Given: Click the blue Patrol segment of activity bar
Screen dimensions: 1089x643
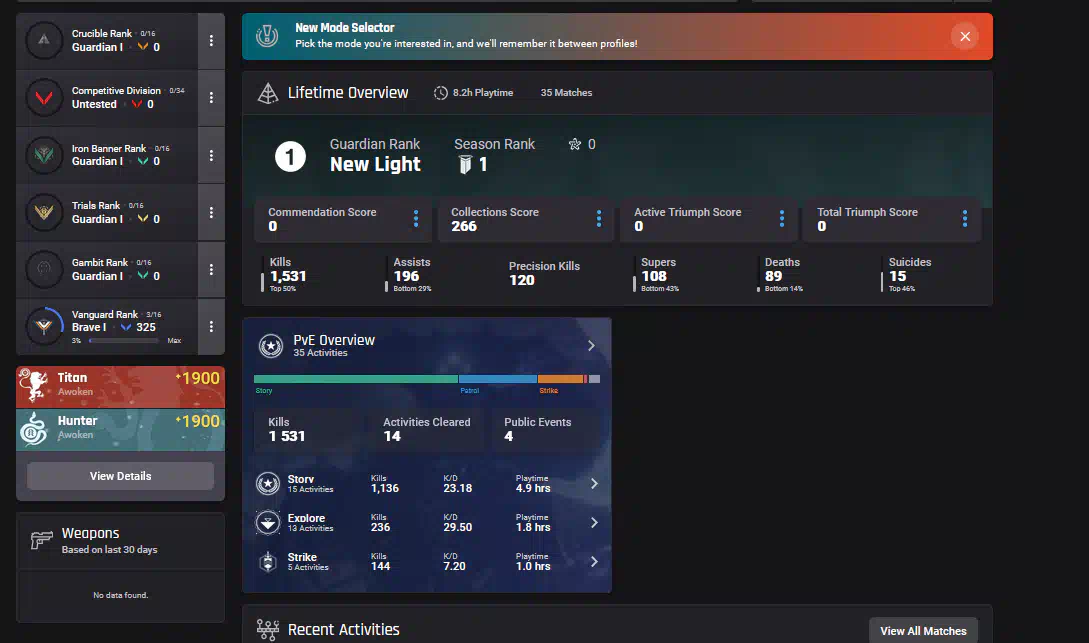Looking at the screenshot, I should (x=498, y=379).
